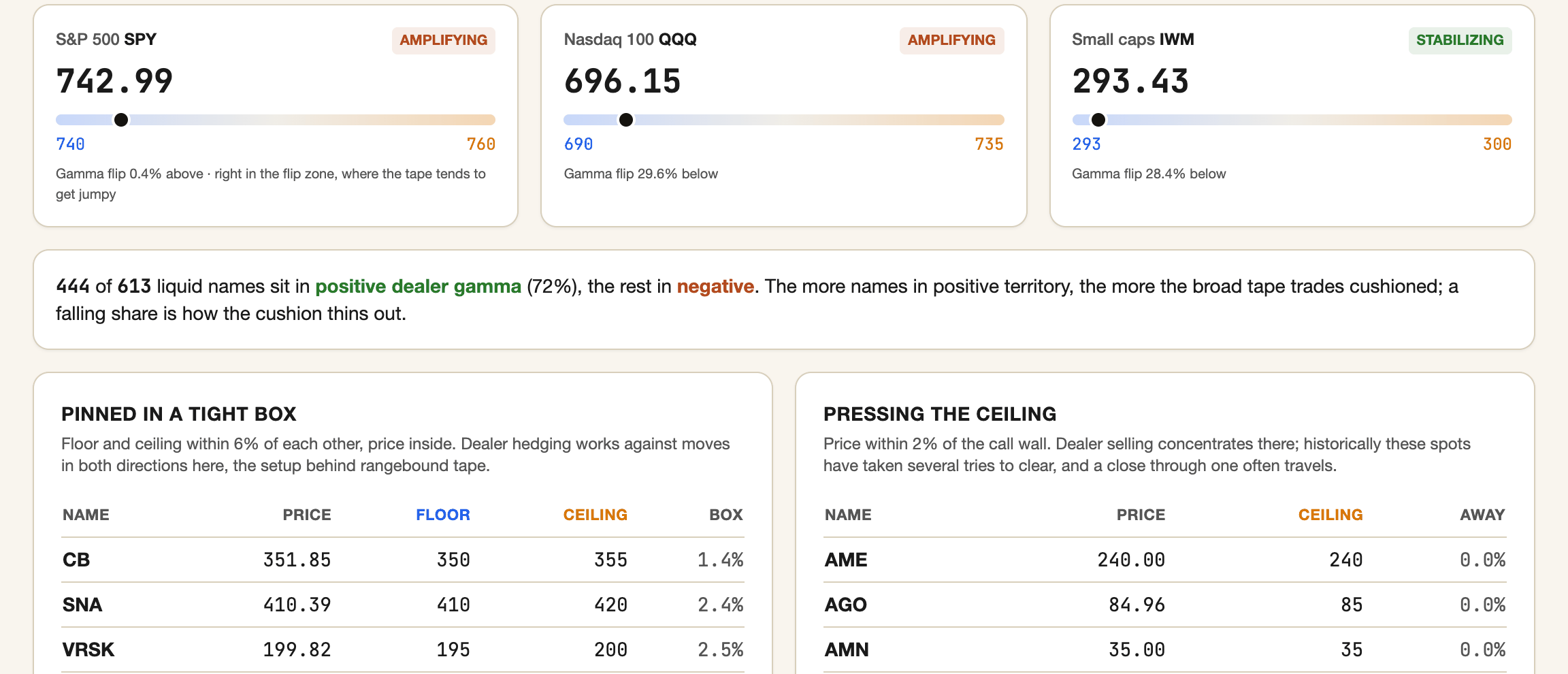
Task: Click SNA price 410.39
Action: [x=297, y=605]
